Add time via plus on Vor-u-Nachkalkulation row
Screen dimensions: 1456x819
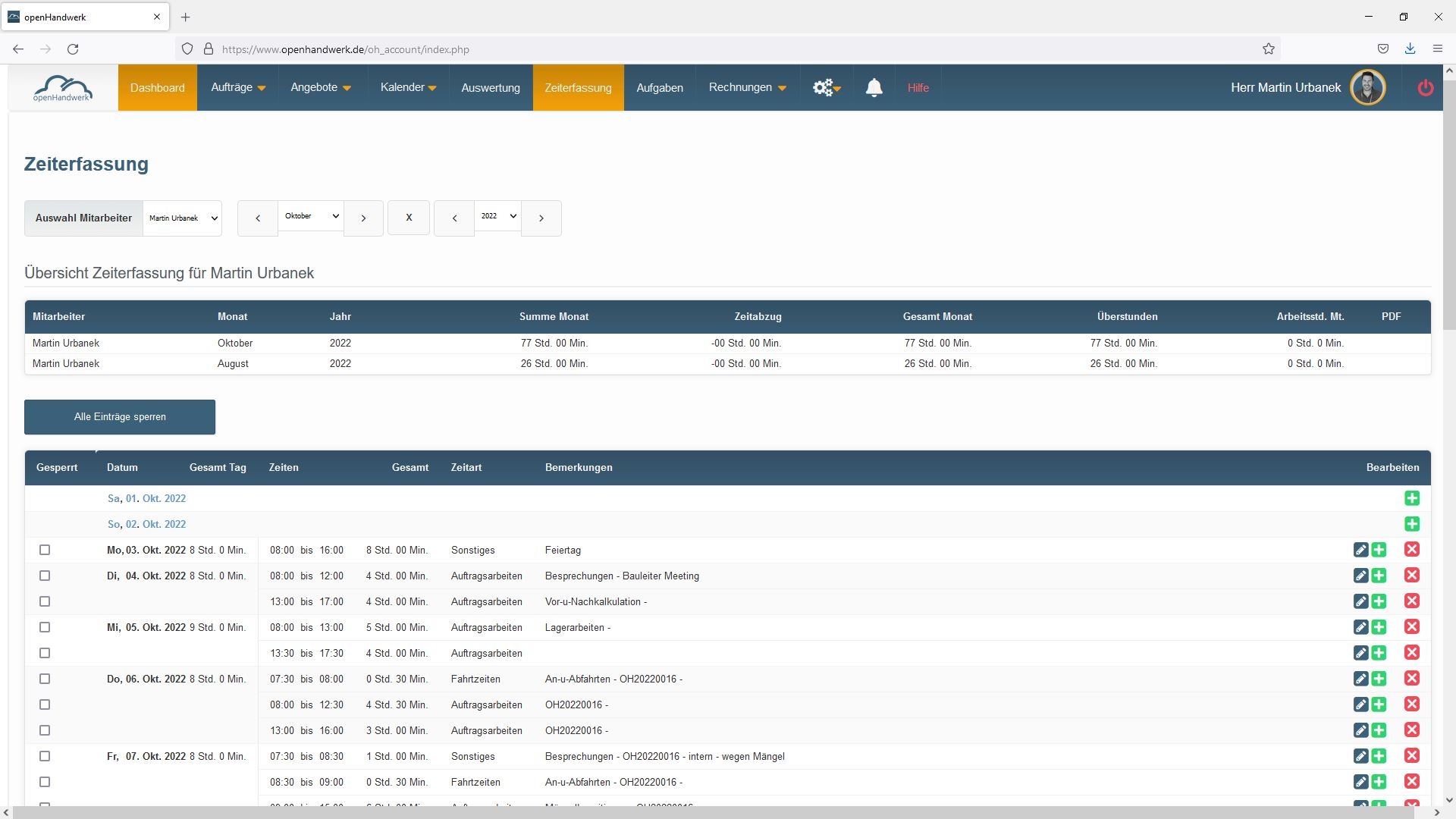point(1379,601)
